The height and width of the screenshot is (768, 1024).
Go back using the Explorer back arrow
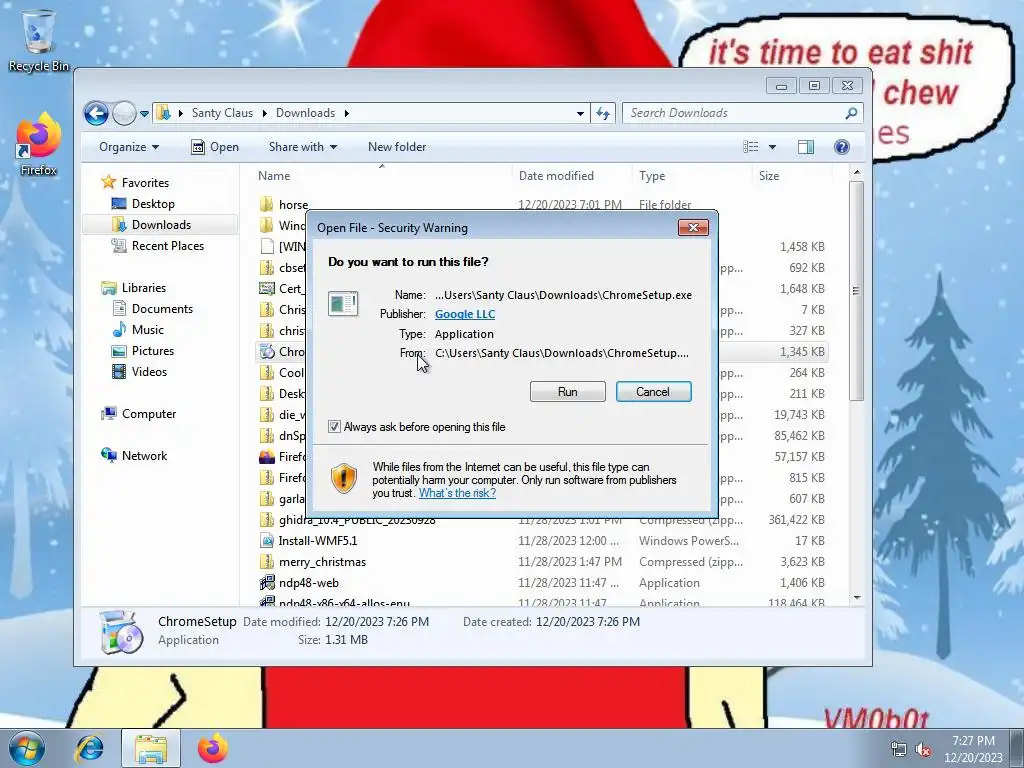[x=96, y=114]
